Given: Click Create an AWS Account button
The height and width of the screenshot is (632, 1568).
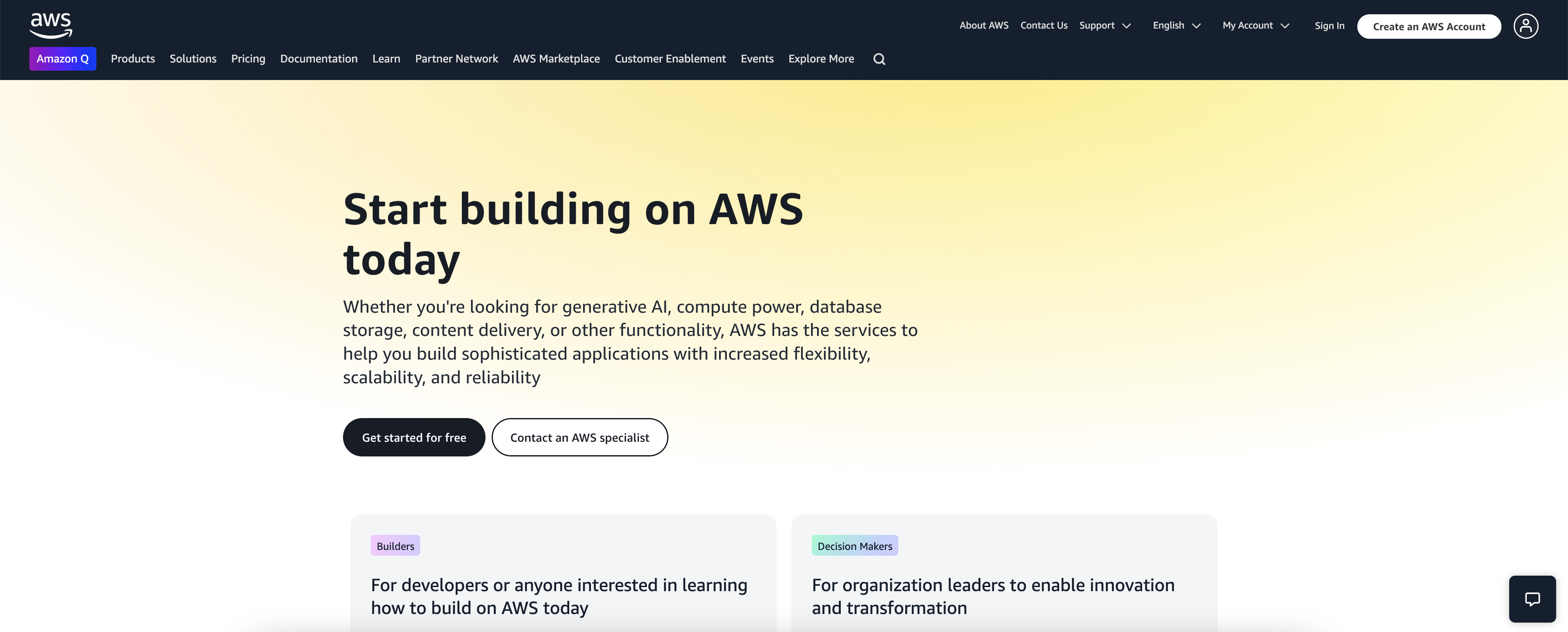Looking at the screenshot, I should pos(1429,27).
